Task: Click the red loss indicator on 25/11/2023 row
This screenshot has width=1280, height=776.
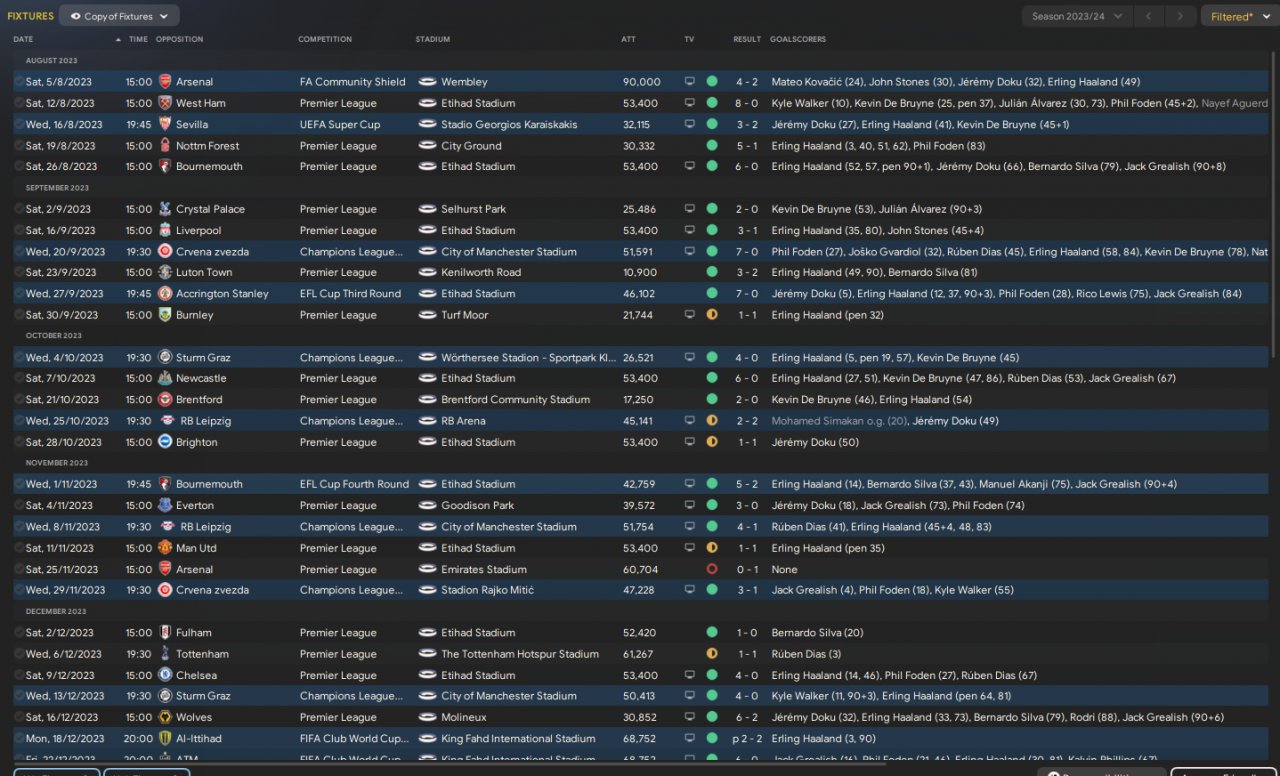Action: (712, 569)
